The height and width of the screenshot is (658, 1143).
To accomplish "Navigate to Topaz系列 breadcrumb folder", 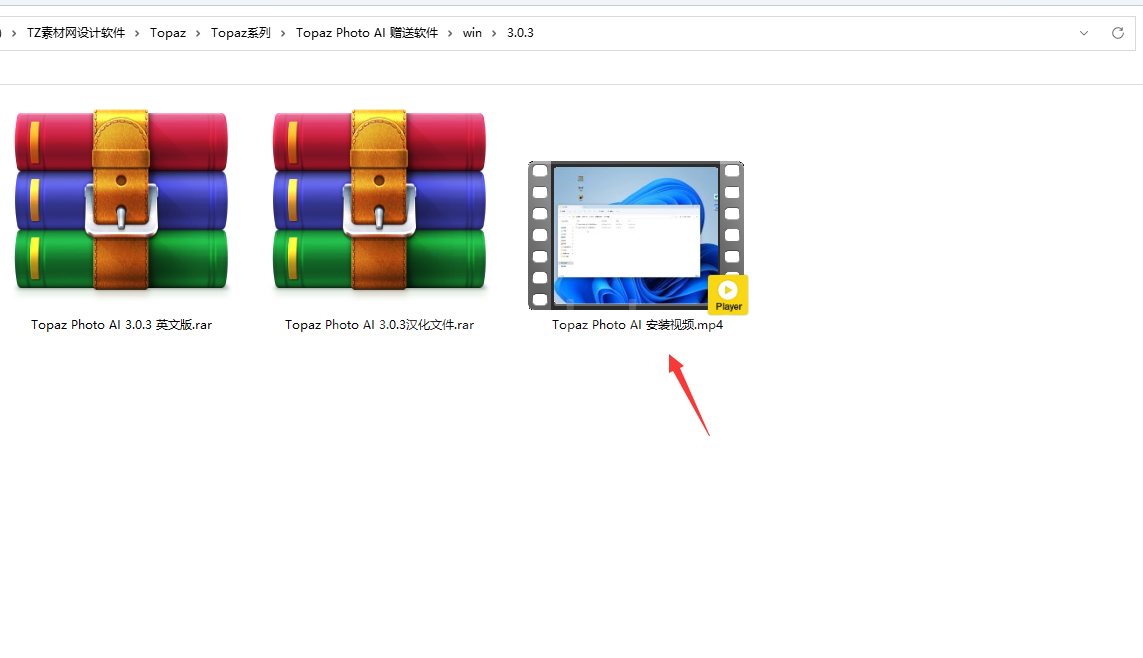I will tap(241, 33).
